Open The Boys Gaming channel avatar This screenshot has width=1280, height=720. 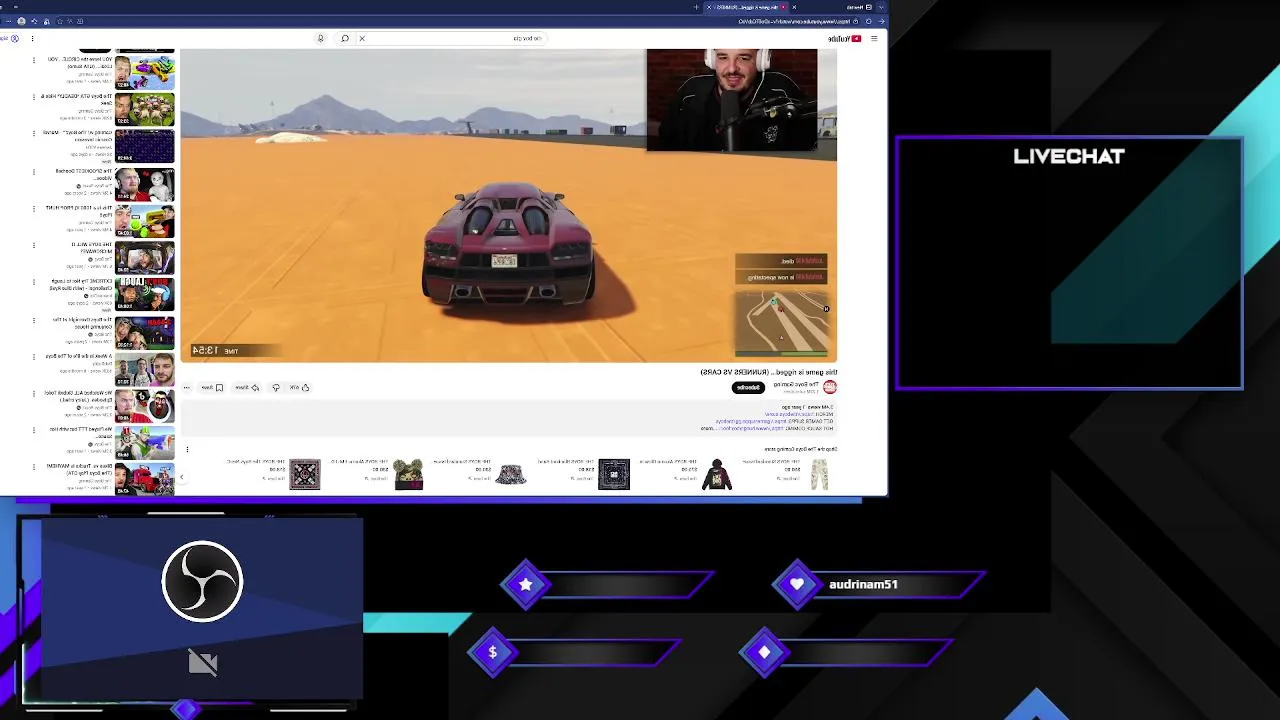tap(829, 387)
